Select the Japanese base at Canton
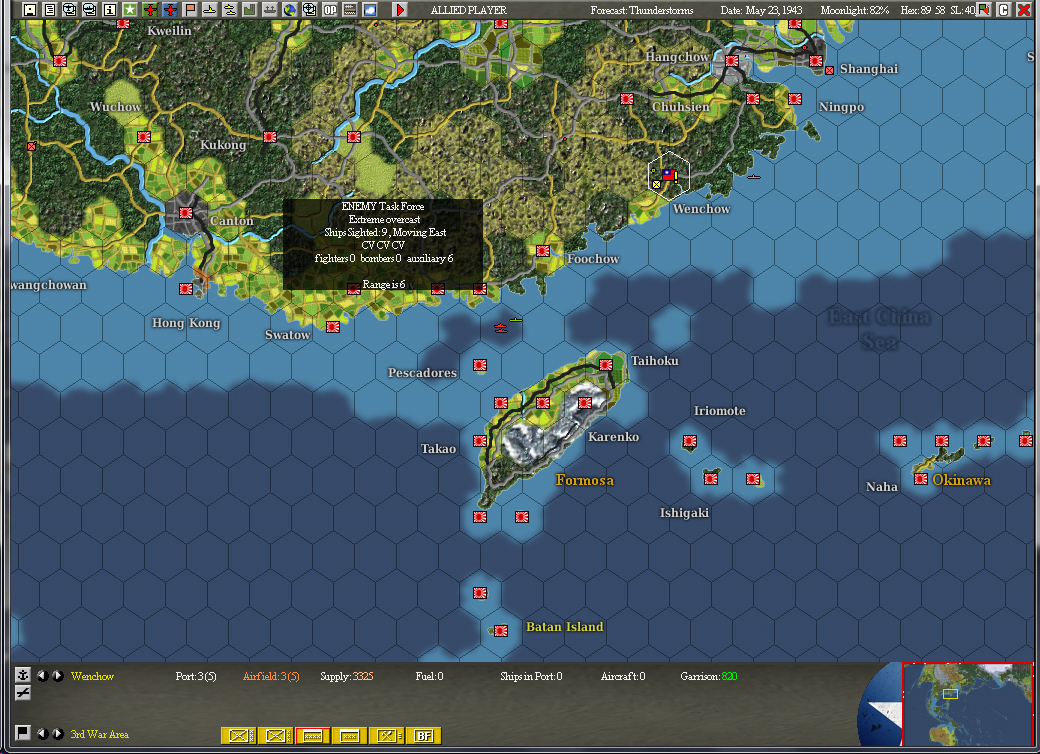The image size is (1040, 754). click(186, 213)
